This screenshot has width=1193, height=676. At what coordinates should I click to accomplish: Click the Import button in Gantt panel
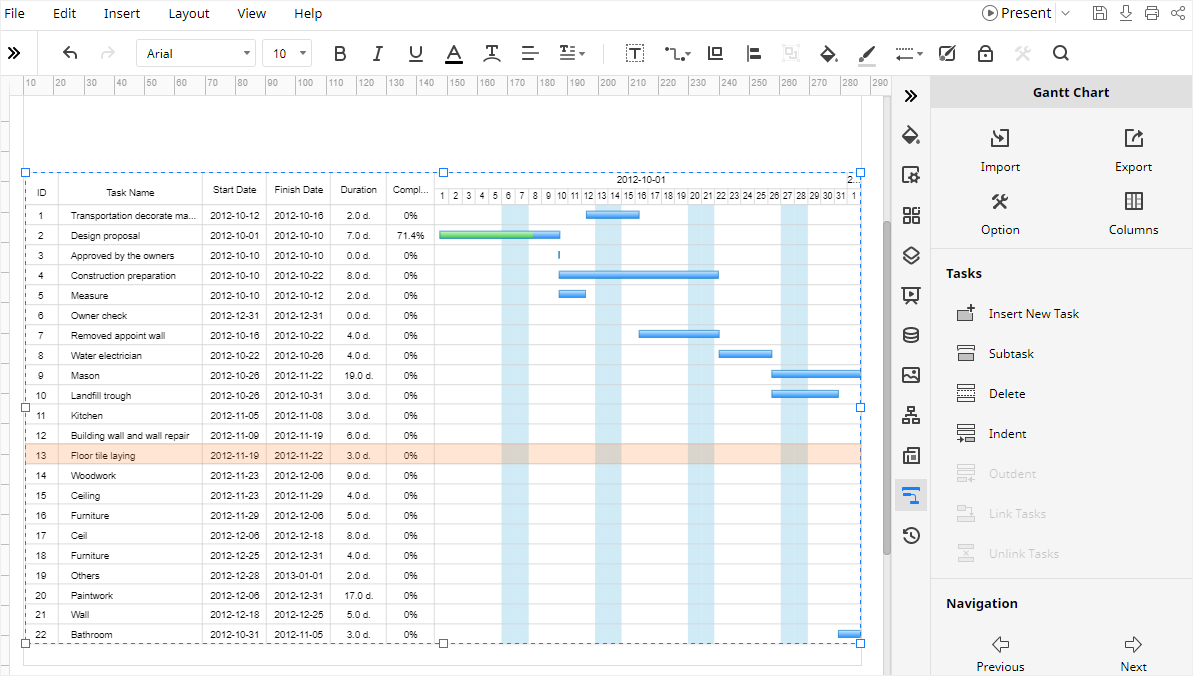point(1000,150)
